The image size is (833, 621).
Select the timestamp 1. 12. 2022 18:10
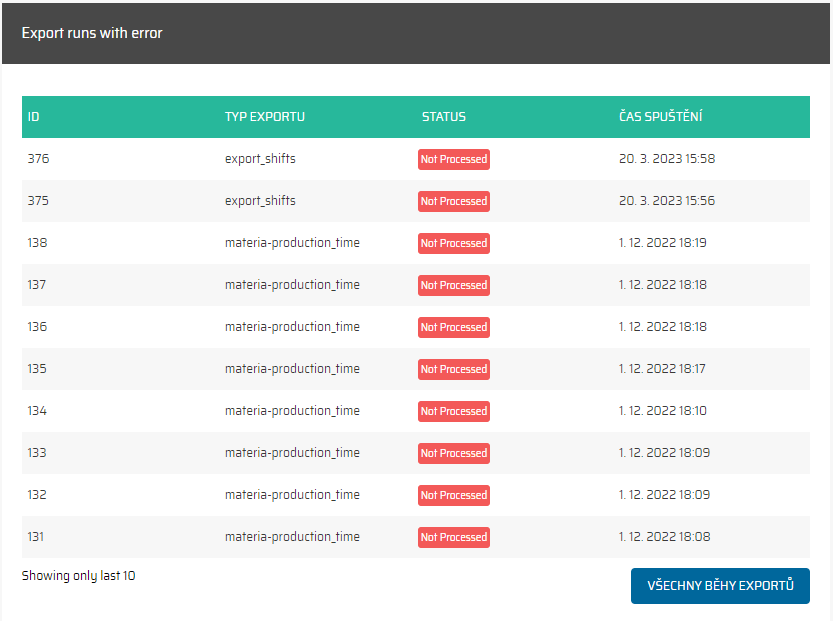point(663,411)
